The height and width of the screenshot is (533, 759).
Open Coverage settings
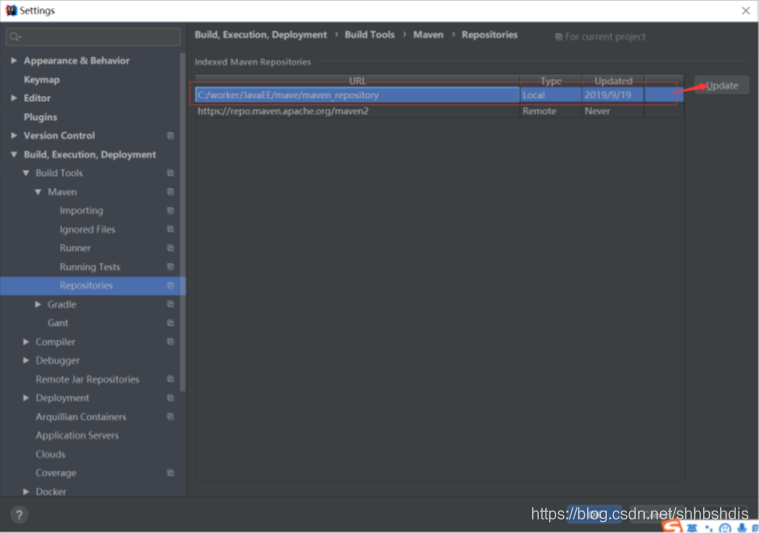coord(56,473)
